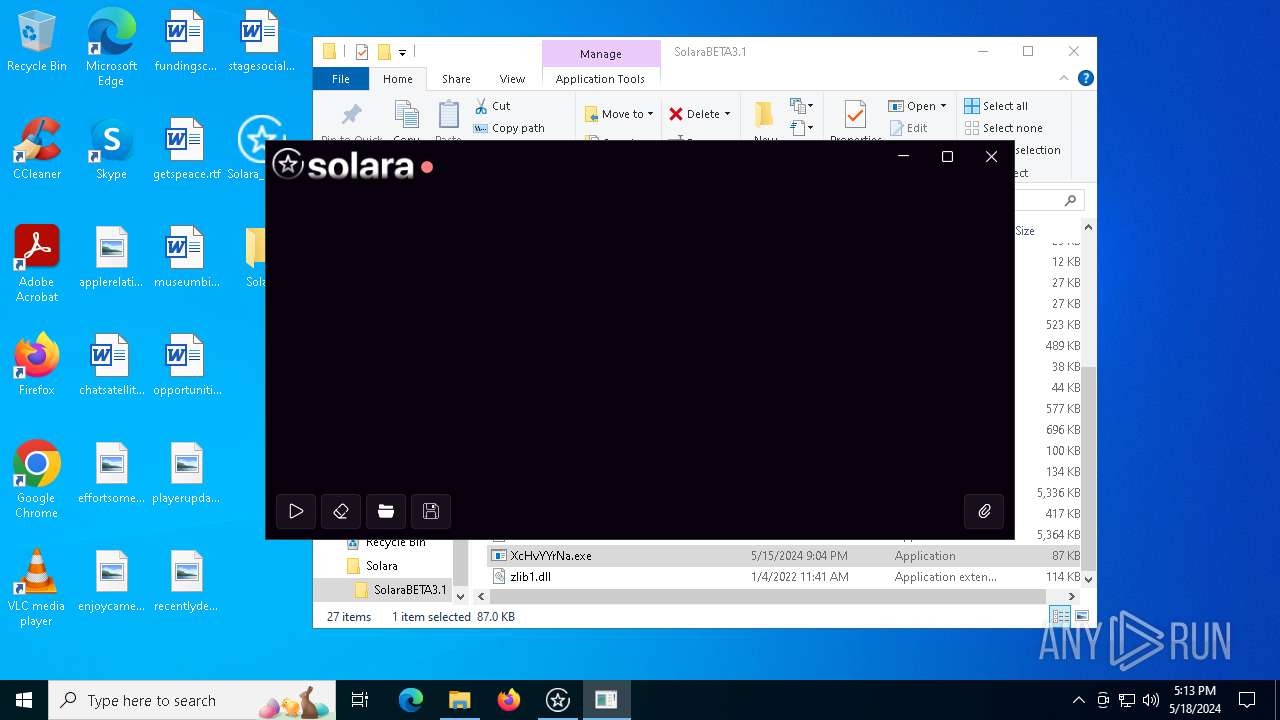The width and height of the screenshot is (1280, 720).
Task: Clear the editor with Solara's eraser icon
Action: pos(341,511)
